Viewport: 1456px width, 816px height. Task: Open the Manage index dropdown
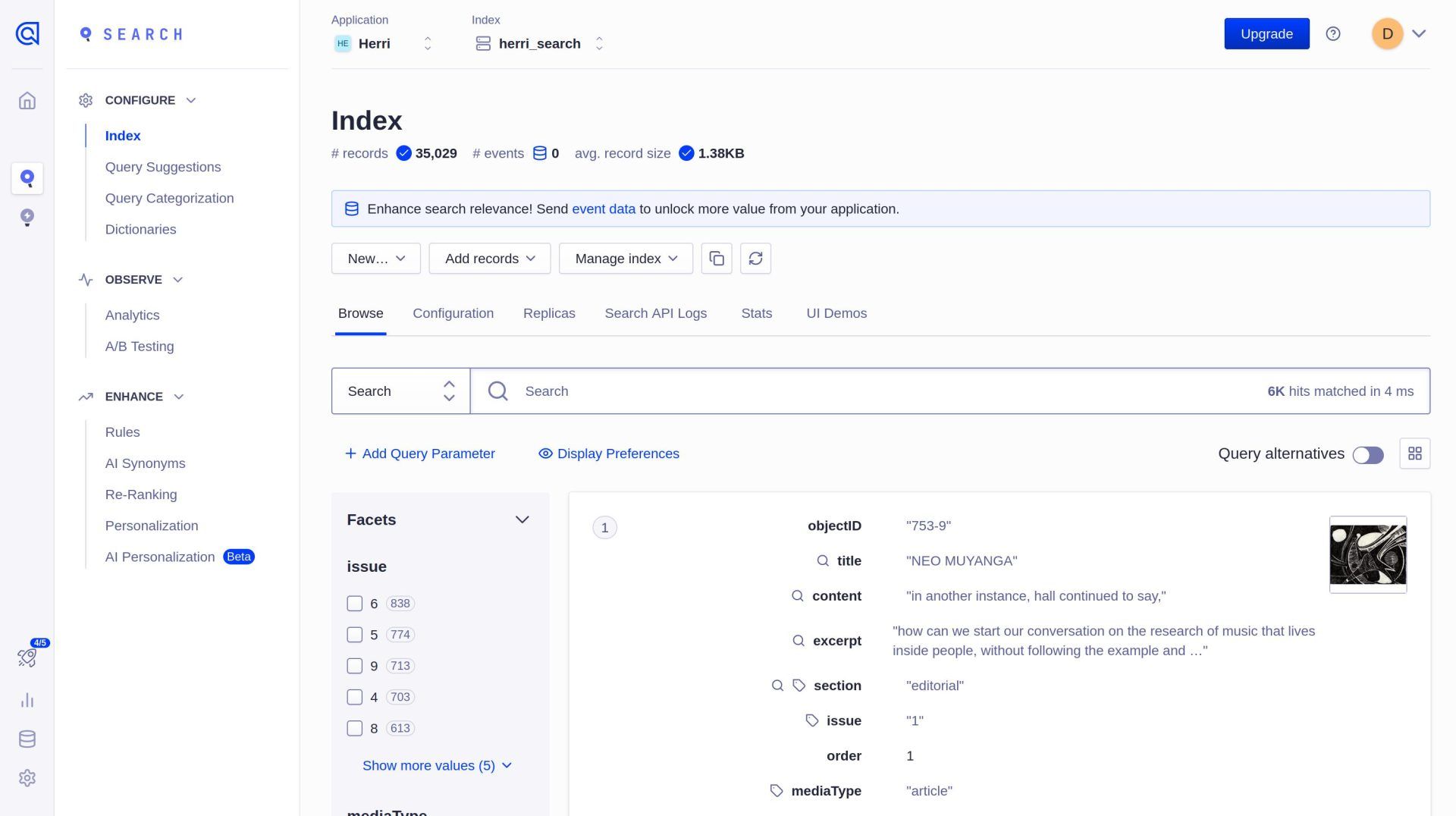pyautogui.click(x=626, y=259)
